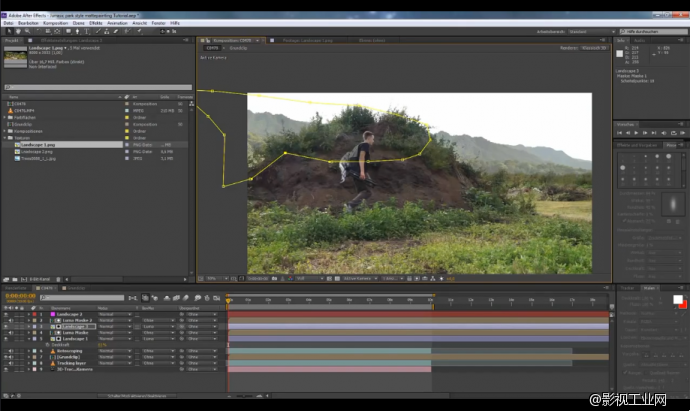Click the draft 3D icon in timeline
Screen dimensions: 690x411
[x=154, y=298]
